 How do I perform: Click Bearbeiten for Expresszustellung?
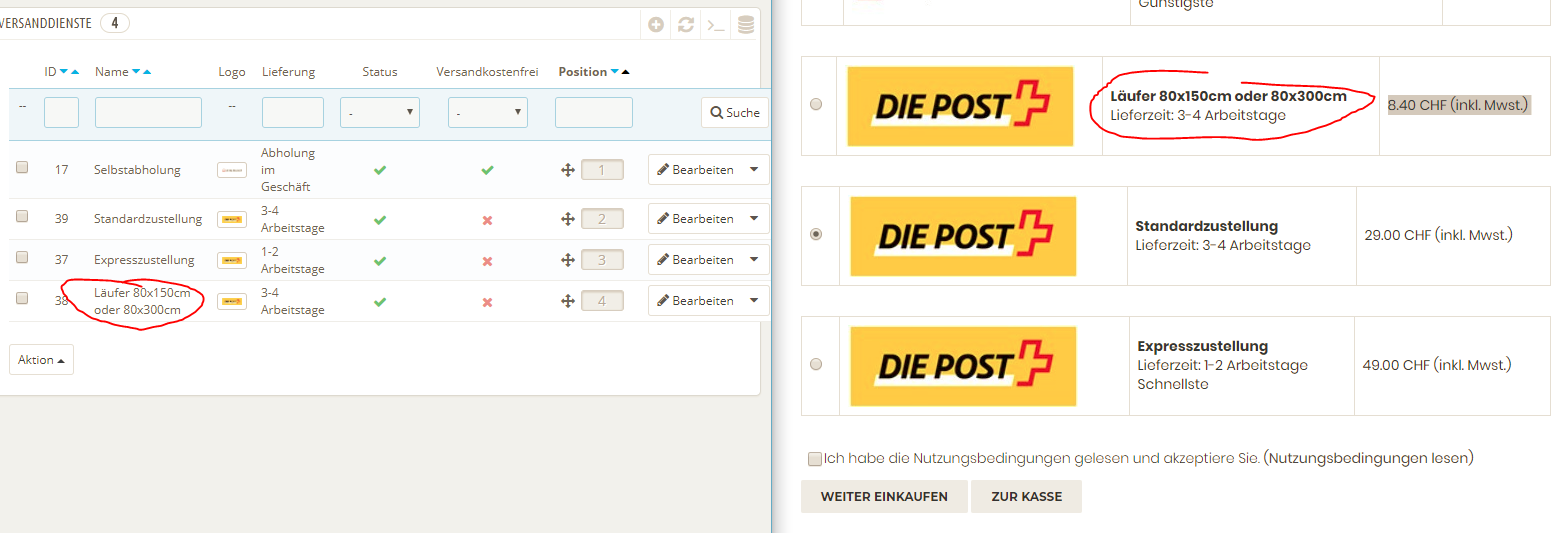pos(695,260)
